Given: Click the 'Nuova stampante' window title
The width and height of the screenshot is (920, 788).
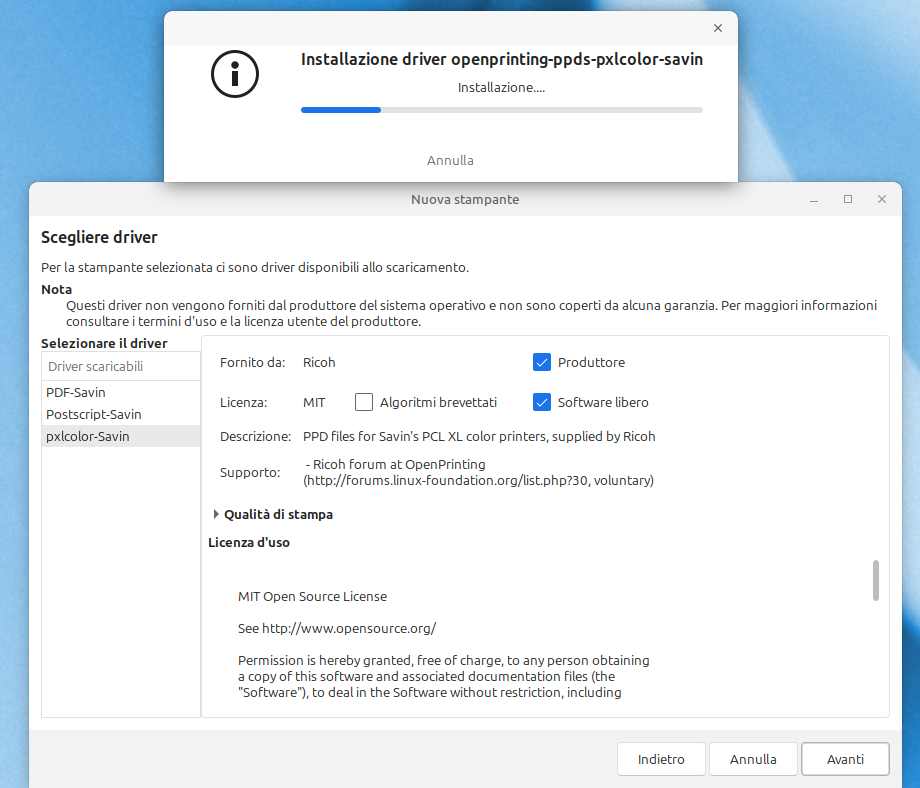Looking at the screenshot, I should 465,199.
